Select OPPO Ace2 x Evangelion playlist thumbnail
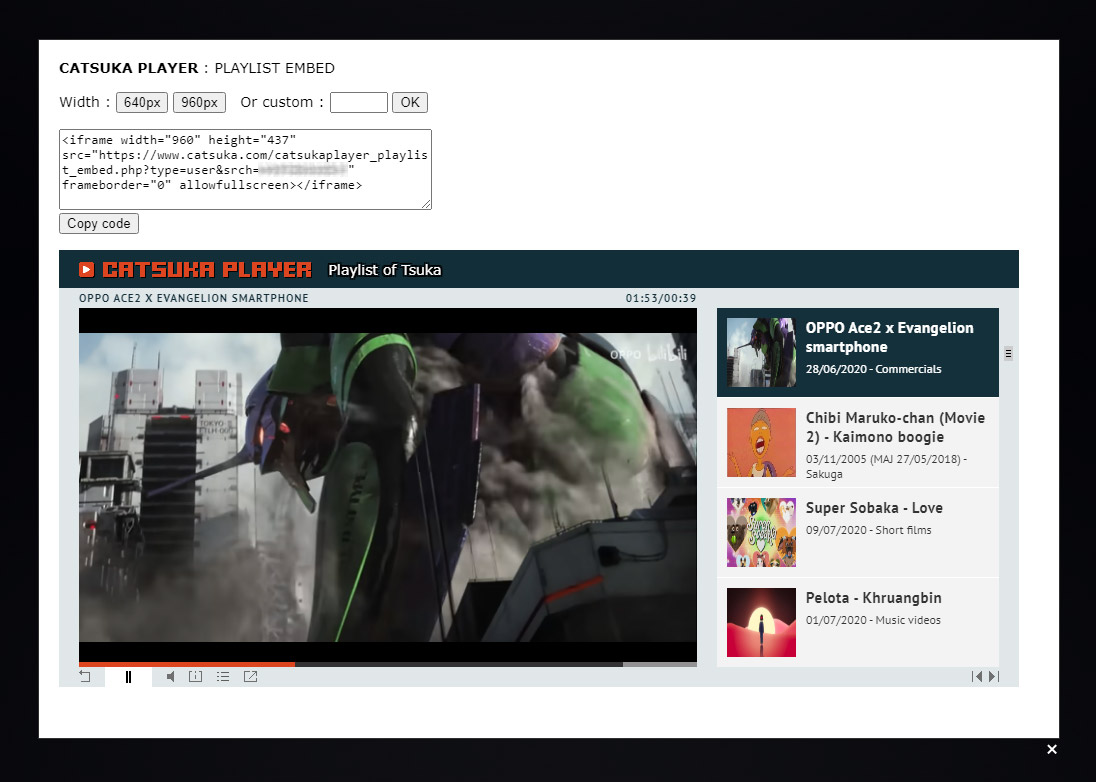Image resolution: width=1096 pixels, height=782 pixels. click(x=761, y=352)
